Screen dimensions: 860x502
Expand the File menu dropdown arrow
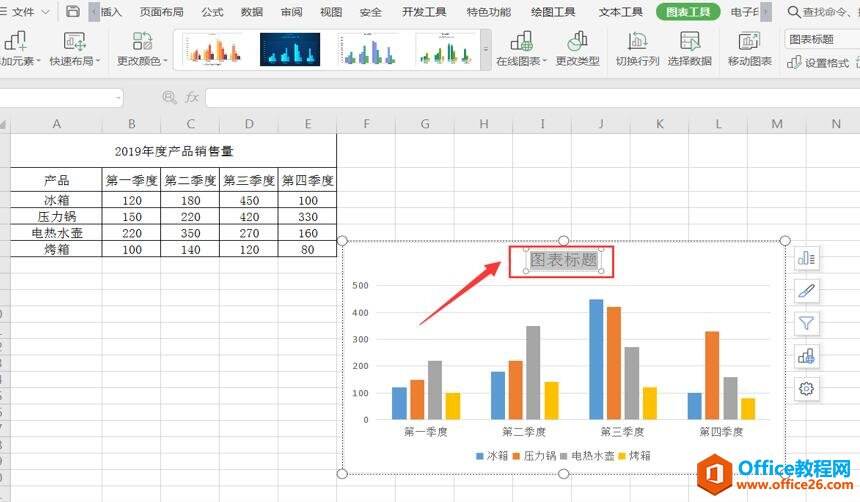(46, 12)
